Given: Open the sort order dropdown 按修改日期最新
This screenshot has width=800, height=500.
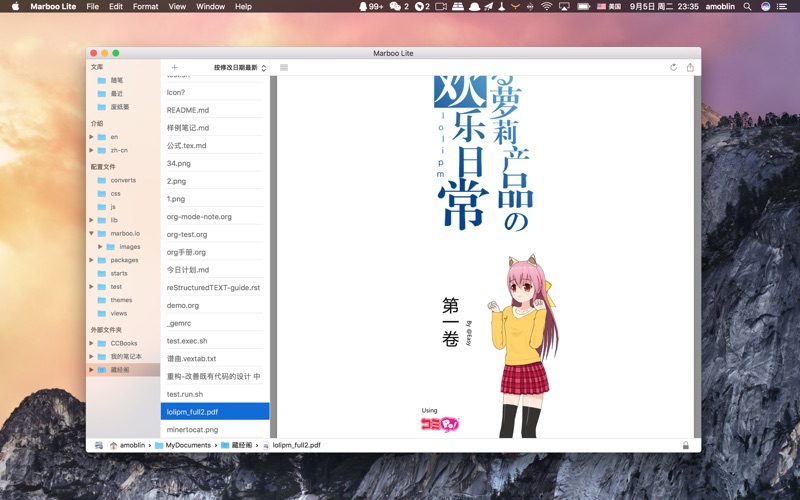Looking at the screenshot, I should point(240,67).
